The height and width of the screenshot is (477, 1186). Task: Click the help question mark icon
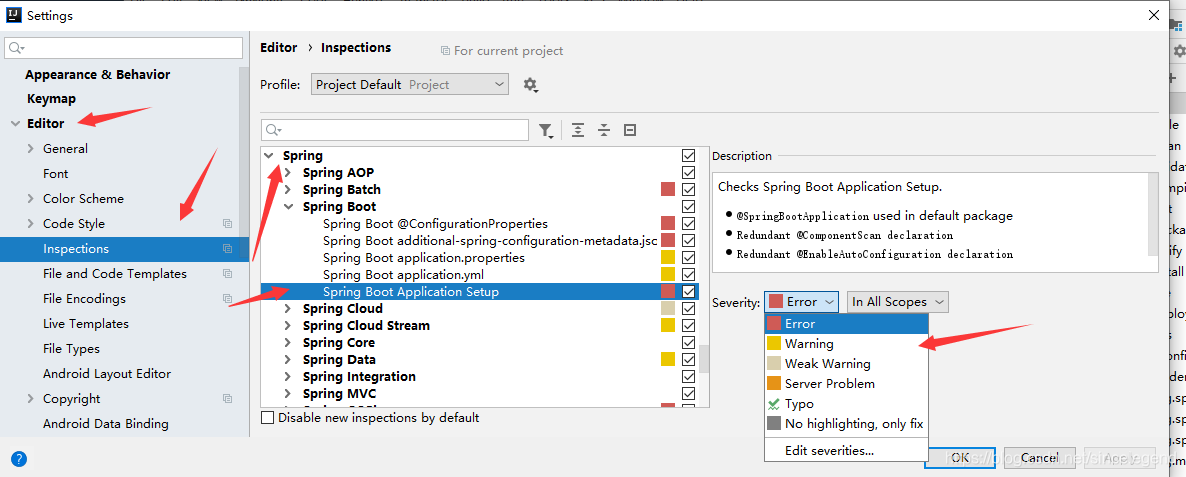tap(19, 458)
